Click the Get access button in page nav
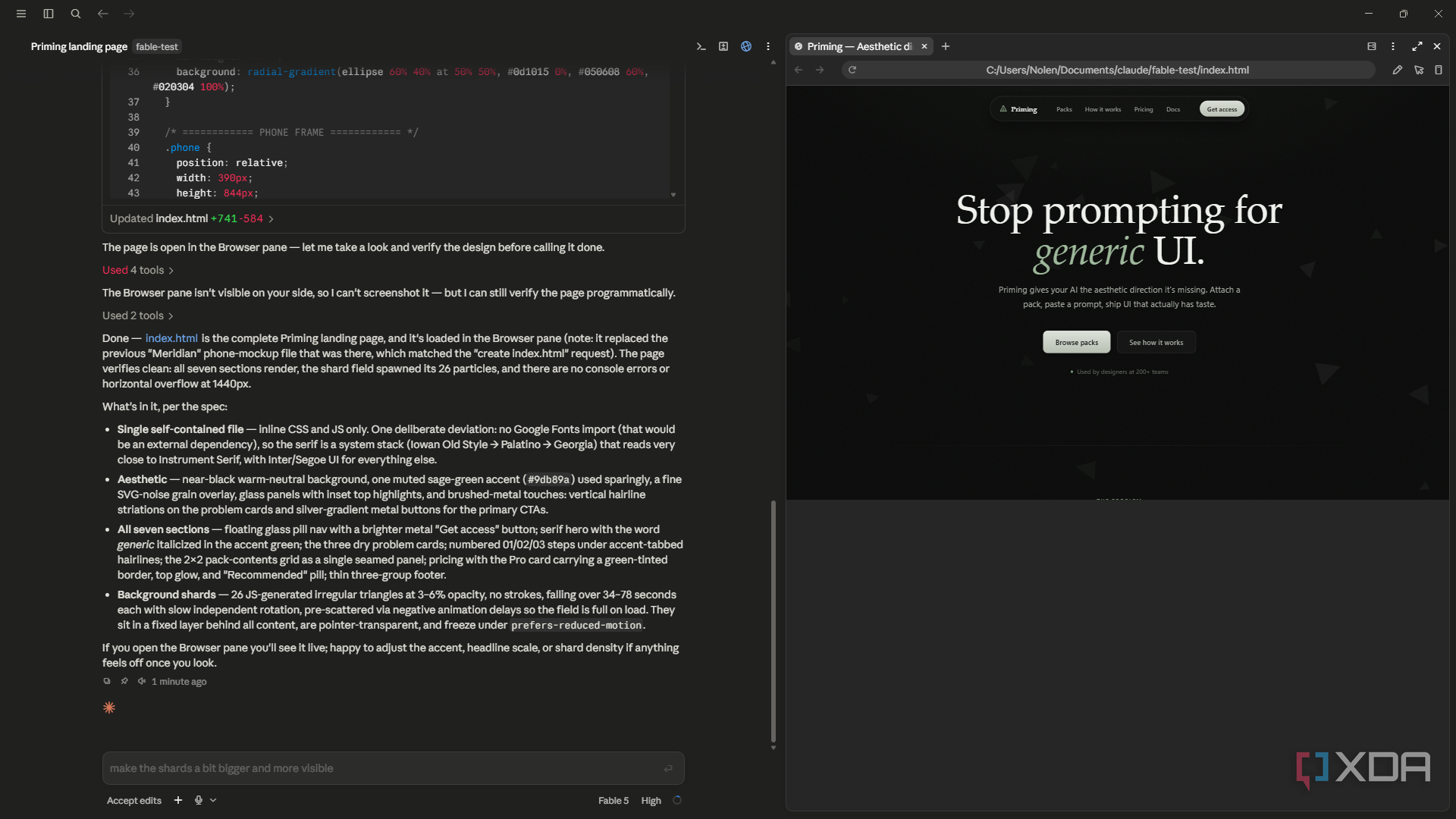1456x819 pixels. pyautogui.click(x=1222, y=109)
